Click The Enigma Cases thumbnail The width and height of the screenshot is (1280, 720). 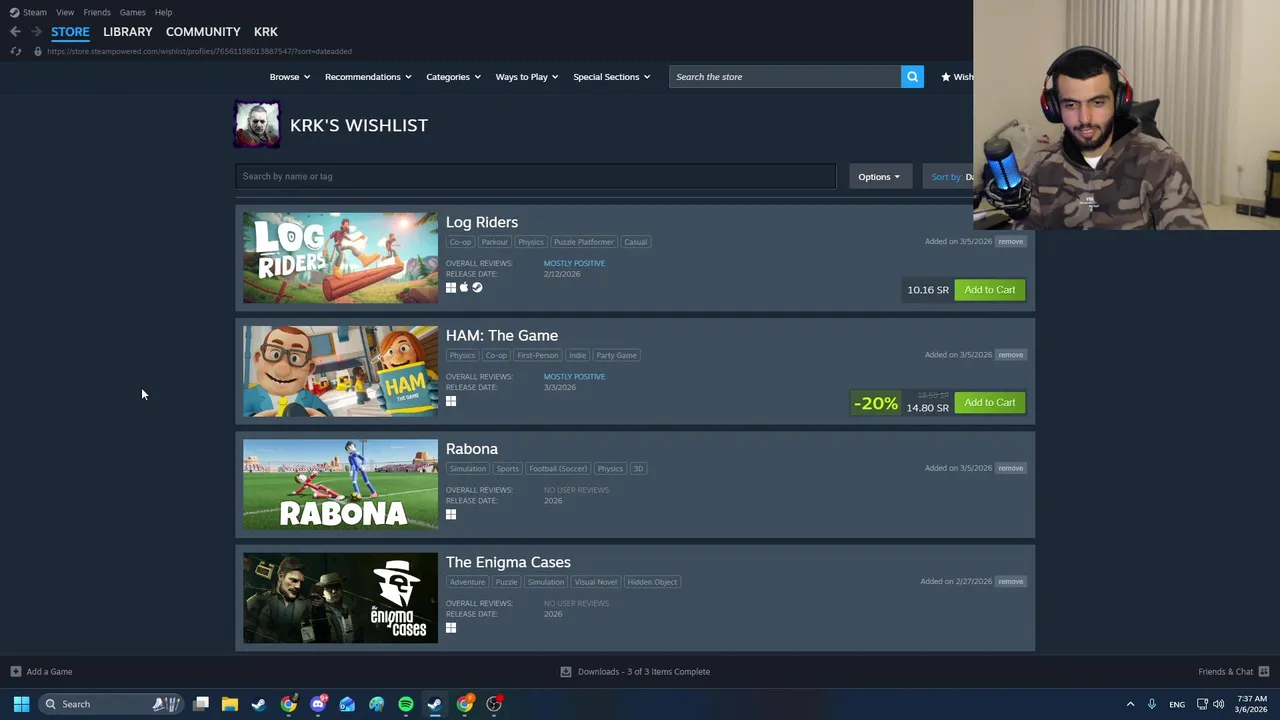340,598
